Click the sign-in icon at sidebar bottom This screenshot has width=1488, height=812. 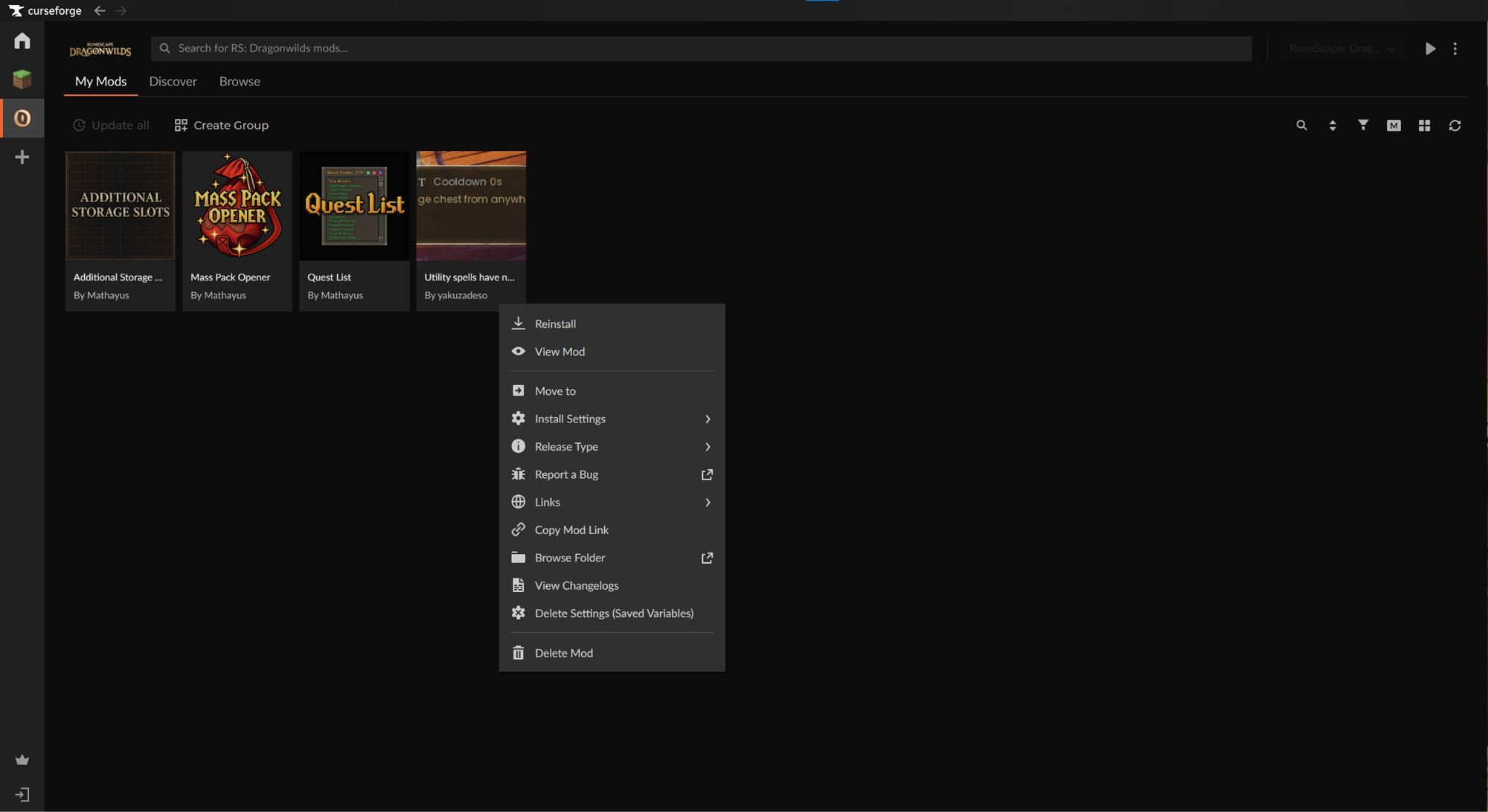coord(22,795)
